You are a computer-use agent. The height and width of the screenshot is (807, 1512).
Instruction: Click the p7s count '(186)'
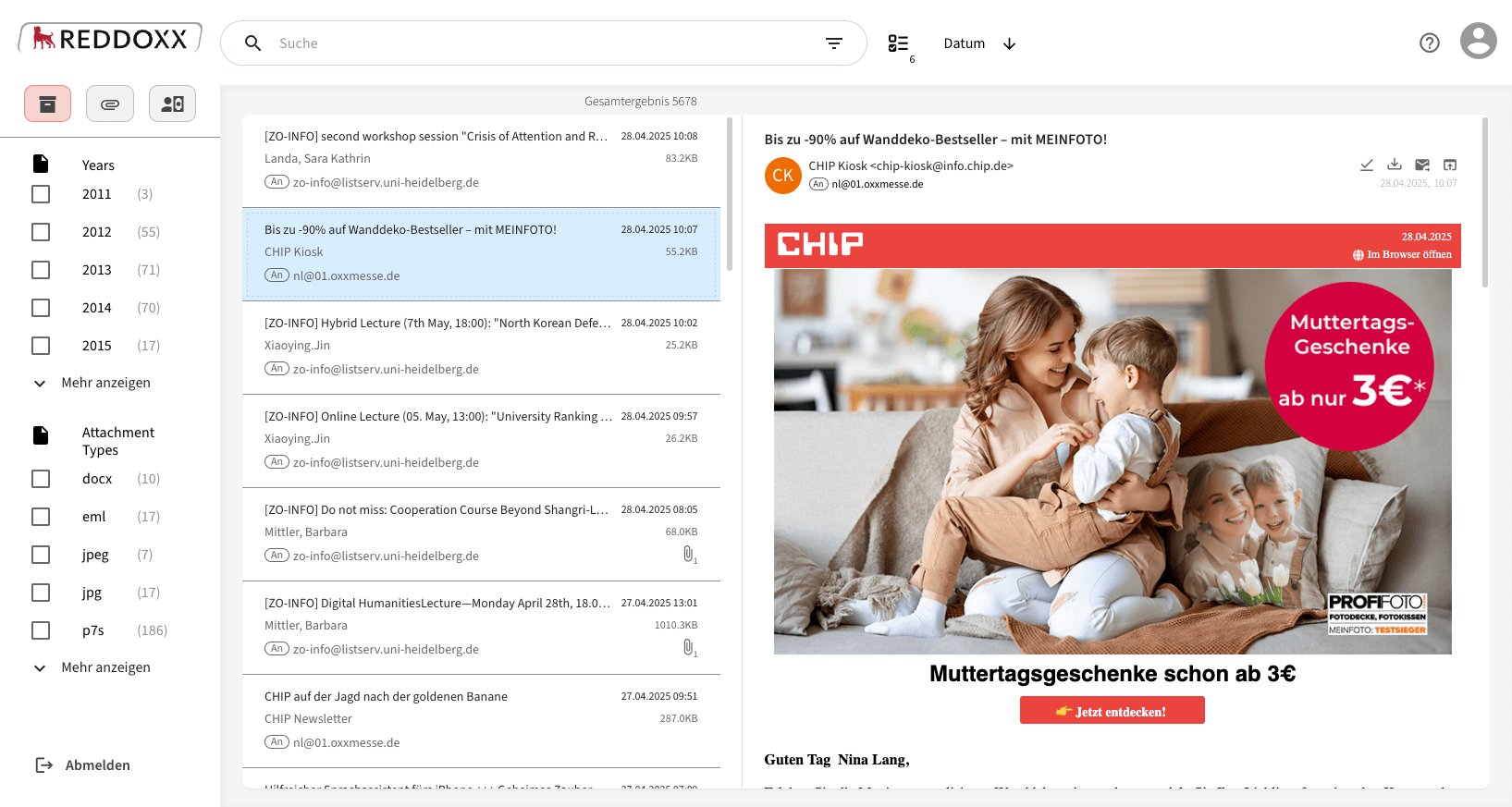coord(153,630)
